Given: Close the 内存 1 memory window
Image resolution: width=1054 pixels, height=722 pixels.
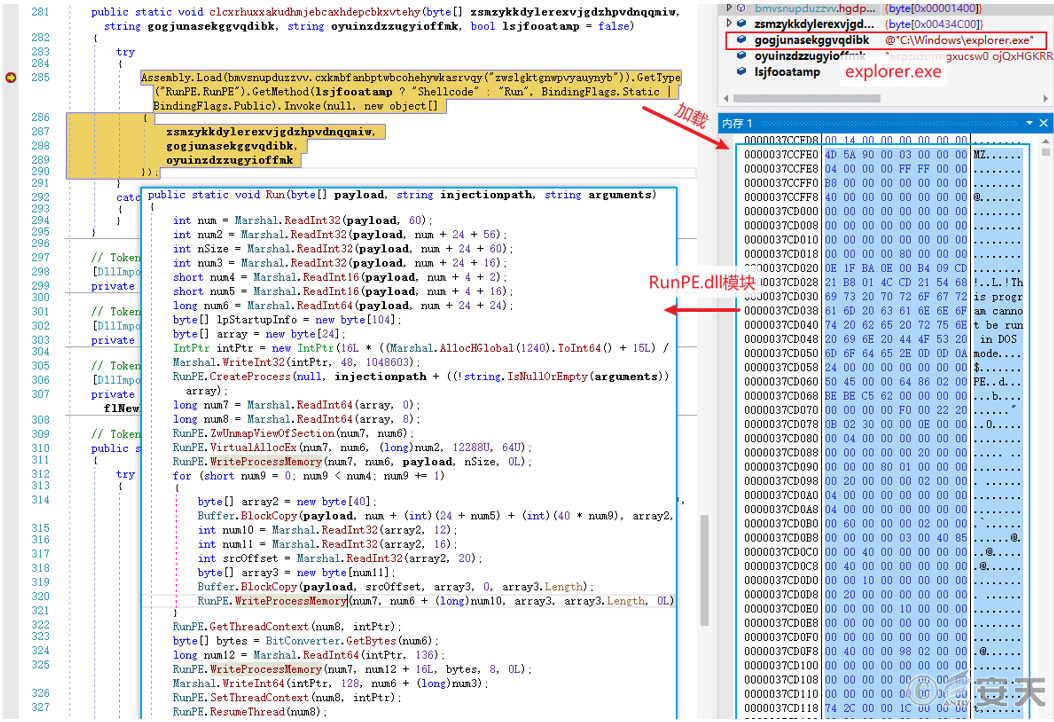Looking at the screenshot, I should point(1043,123).
